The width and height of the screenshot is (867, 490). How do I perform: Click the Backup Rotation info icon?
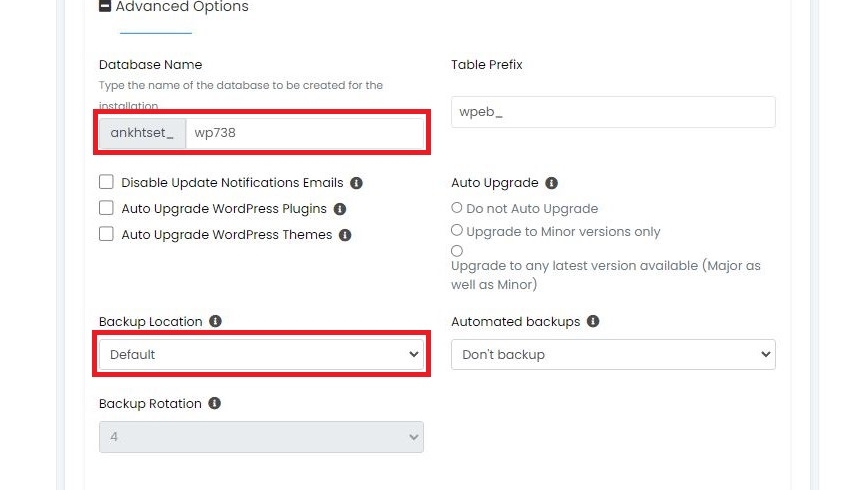point(215,403)
